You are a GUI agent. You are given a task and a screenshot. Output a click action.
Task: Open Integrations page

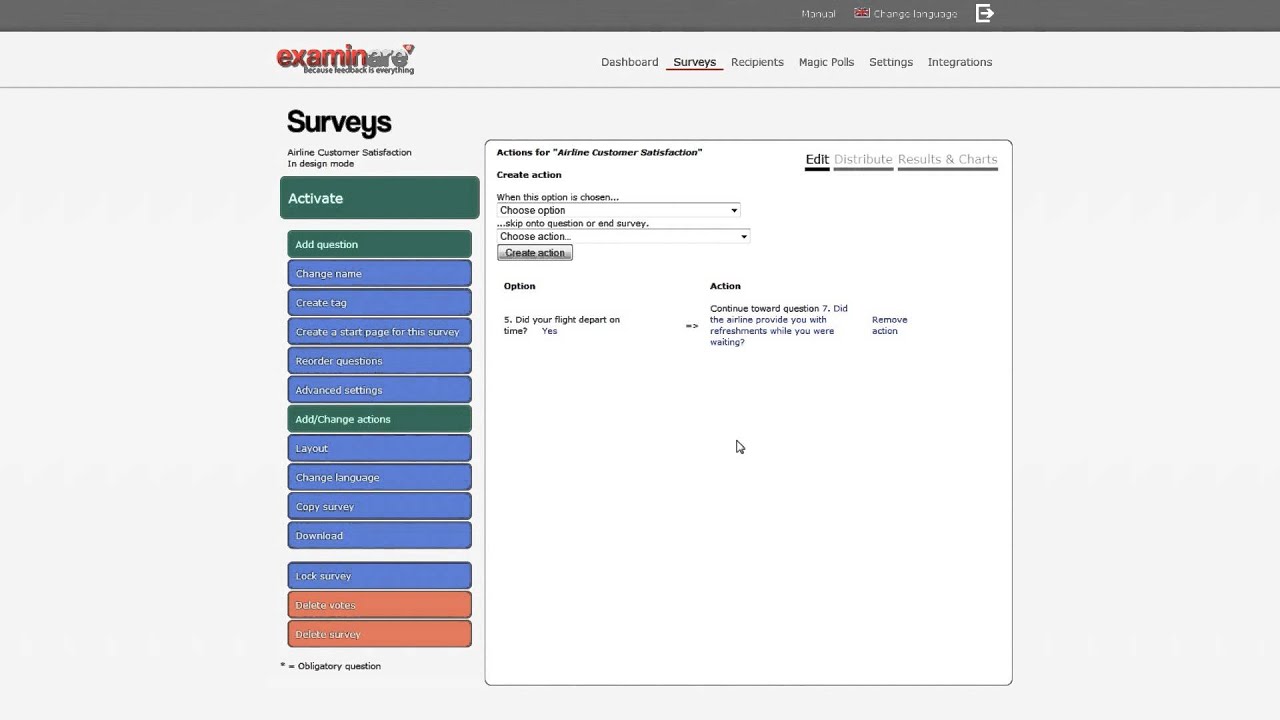[960, 62]
